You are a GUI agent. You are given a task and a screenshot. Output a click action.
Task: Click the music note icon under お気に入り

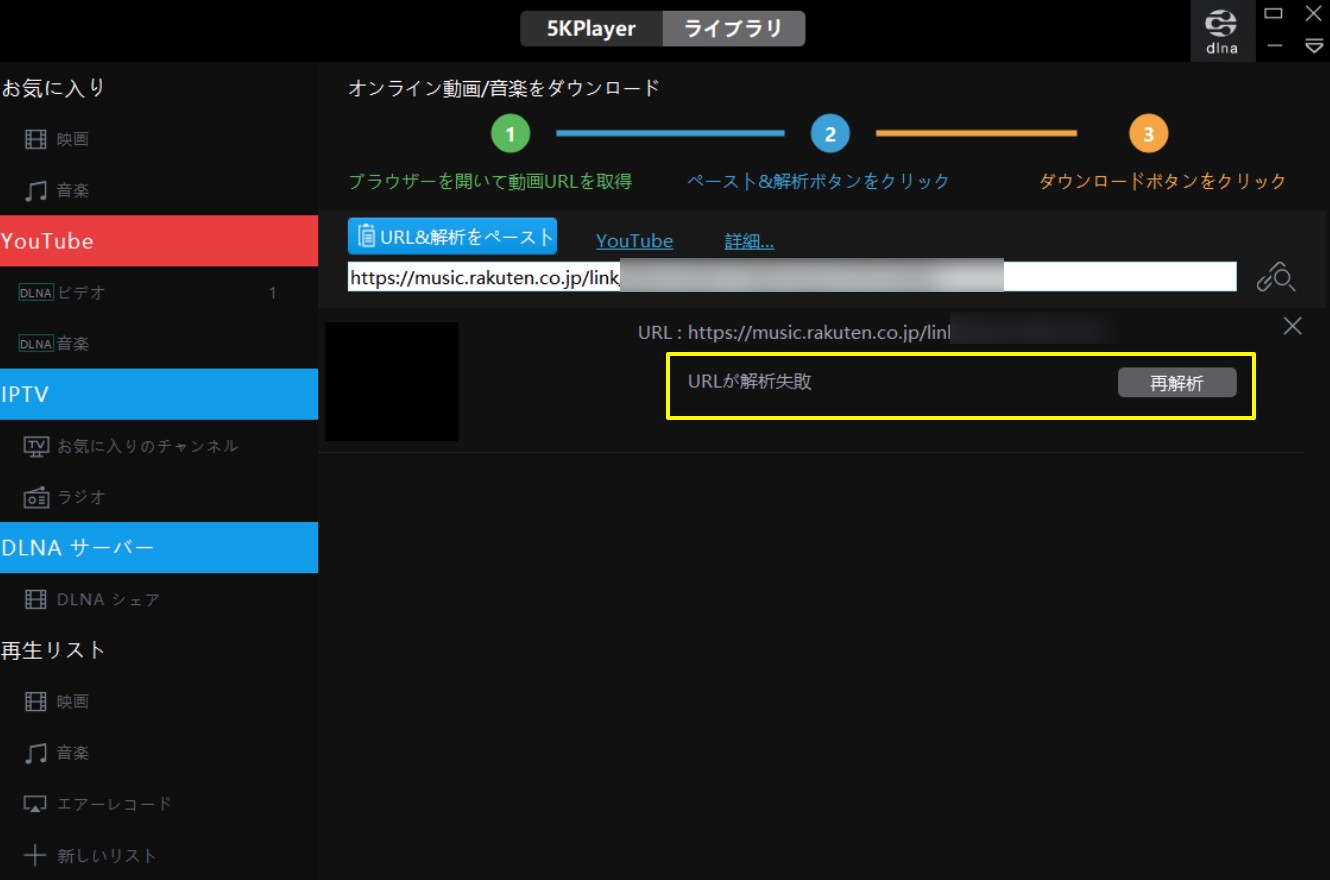click(x=36, y=190)
